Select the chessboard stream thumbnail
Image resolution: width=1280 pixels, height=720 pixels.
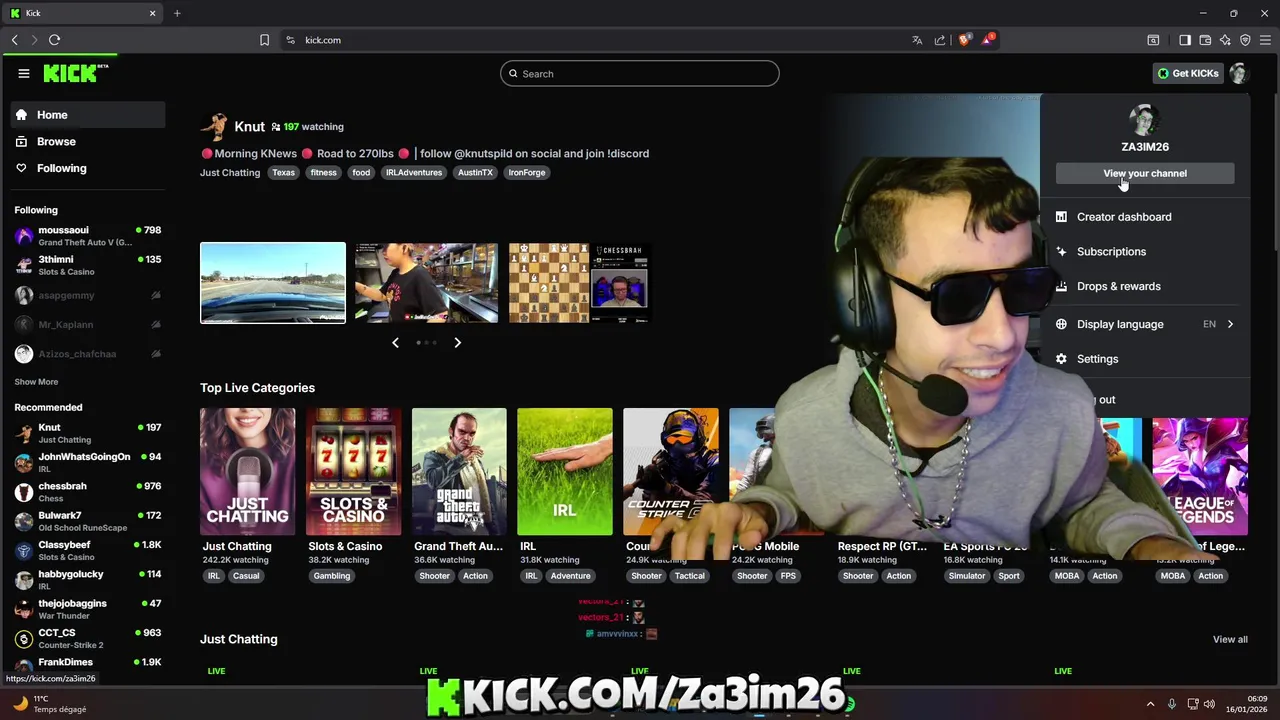(580, 283)
